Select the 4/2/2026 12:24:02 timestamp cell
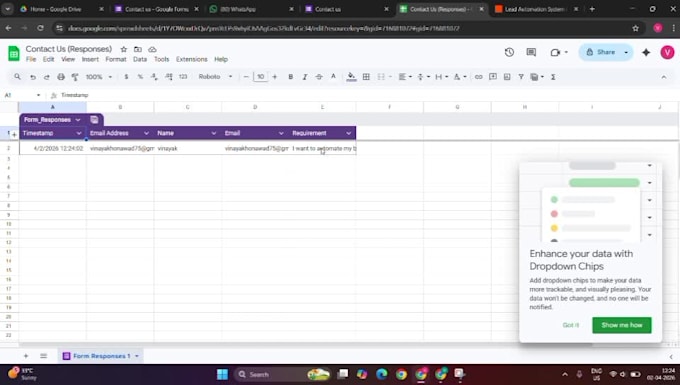680x385 pixels. [x=52, y=148]
